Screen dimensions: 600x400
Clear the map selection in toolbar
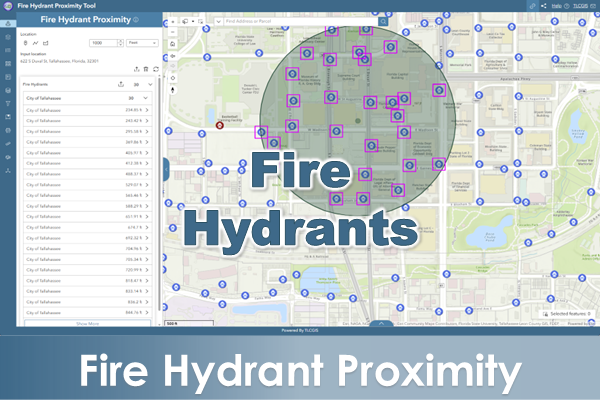(201, 22)
